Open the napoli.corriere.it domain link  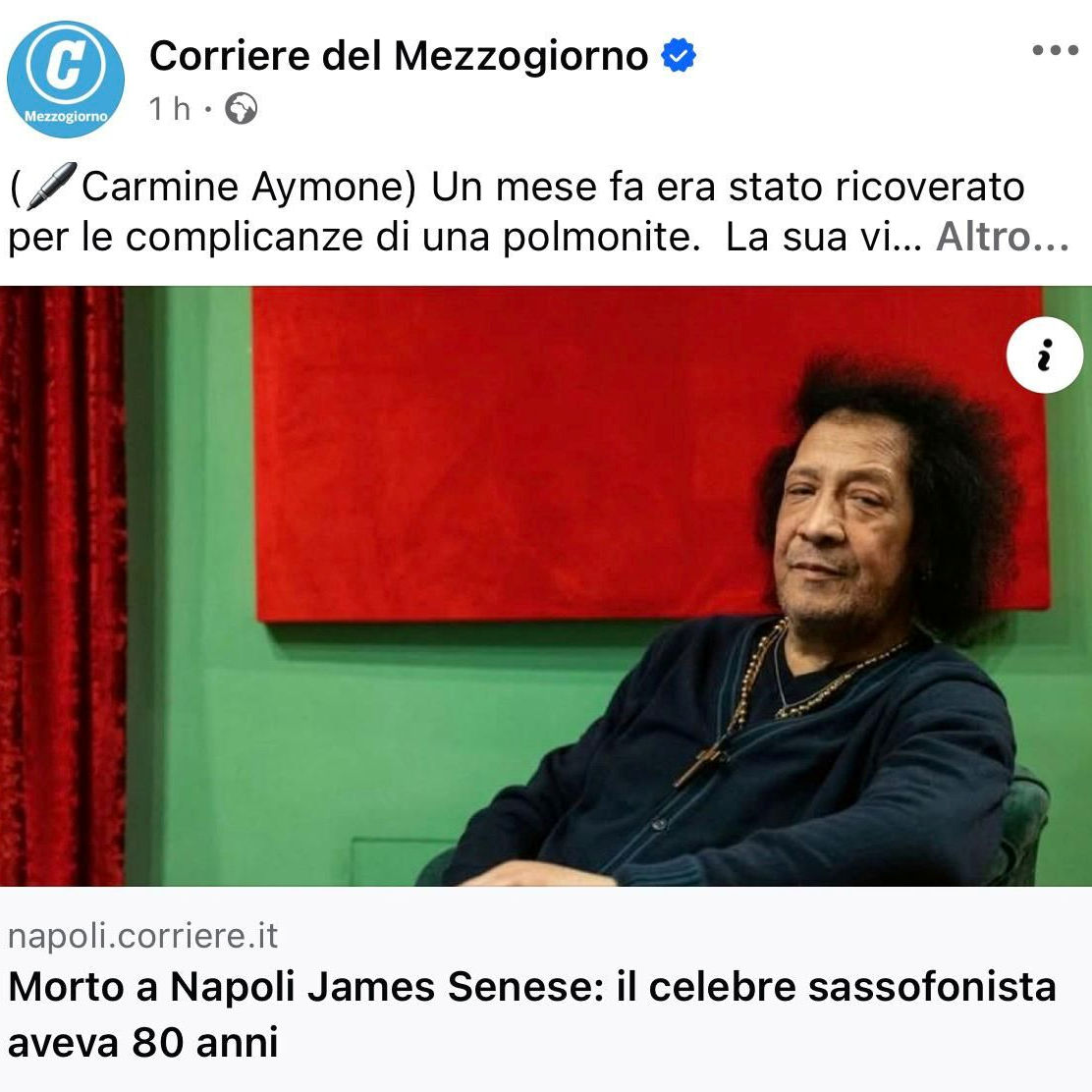[x=142, y=935]
